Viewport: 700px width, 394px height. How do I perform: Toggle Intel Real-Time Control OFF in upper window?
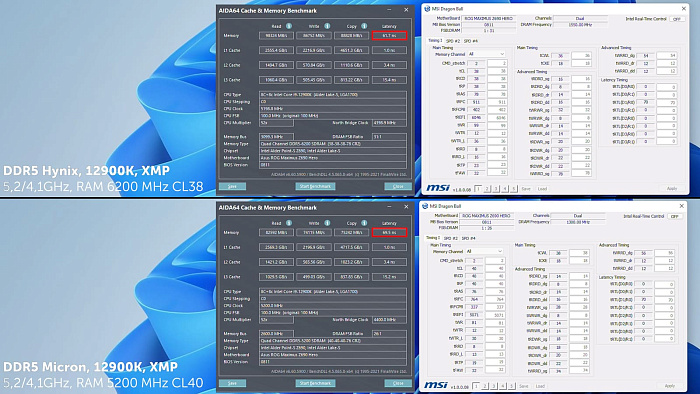pyautogui.click(x=677, y=19)
